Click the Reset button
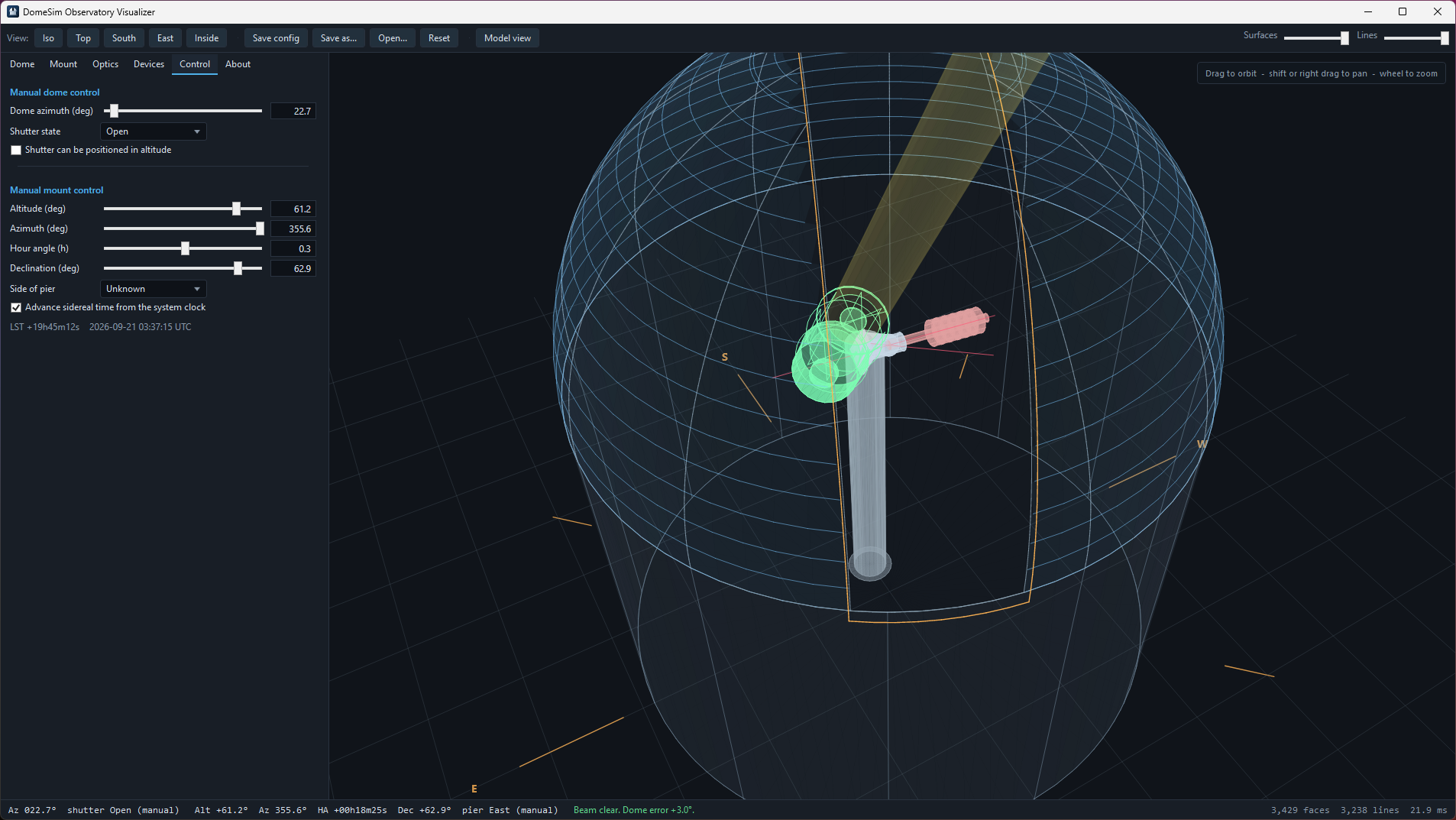The width and height of the screenshot is (1456, 820). click(x=439, y=38)
